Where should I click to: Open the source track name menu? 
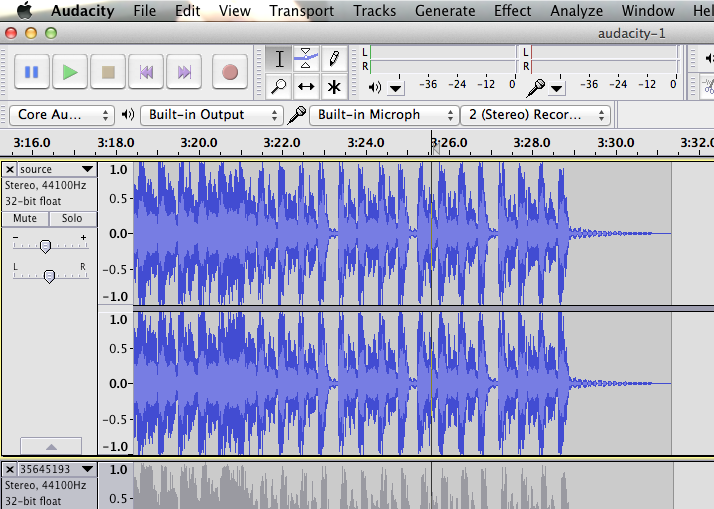57,169
